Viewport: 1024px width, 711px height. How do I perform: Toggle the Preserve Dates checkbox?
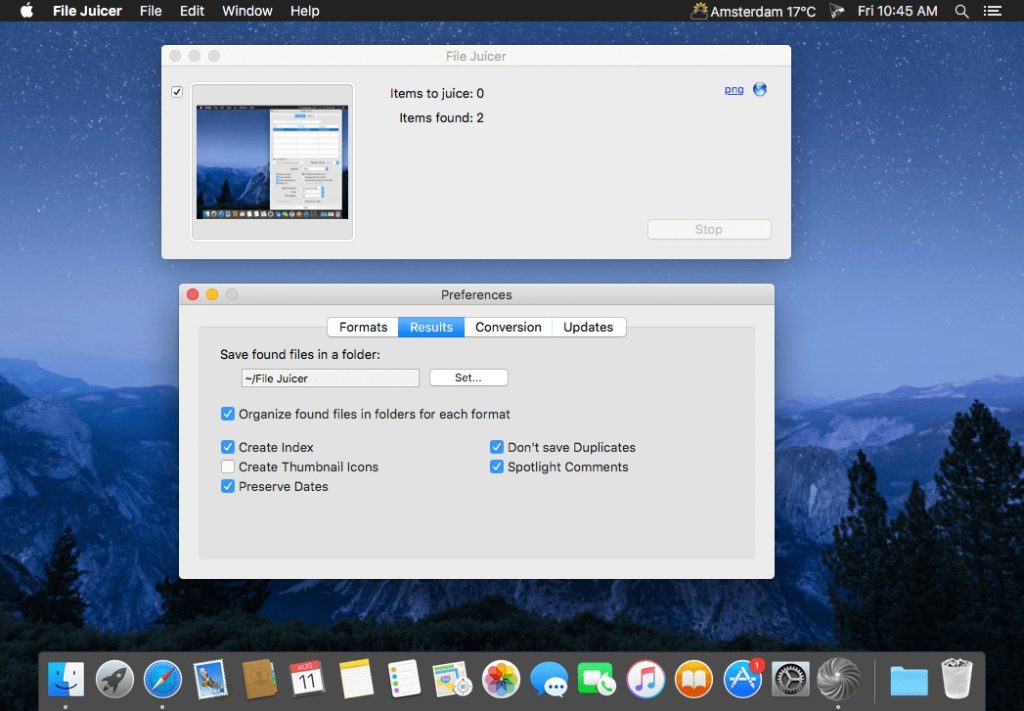point(228,487)
